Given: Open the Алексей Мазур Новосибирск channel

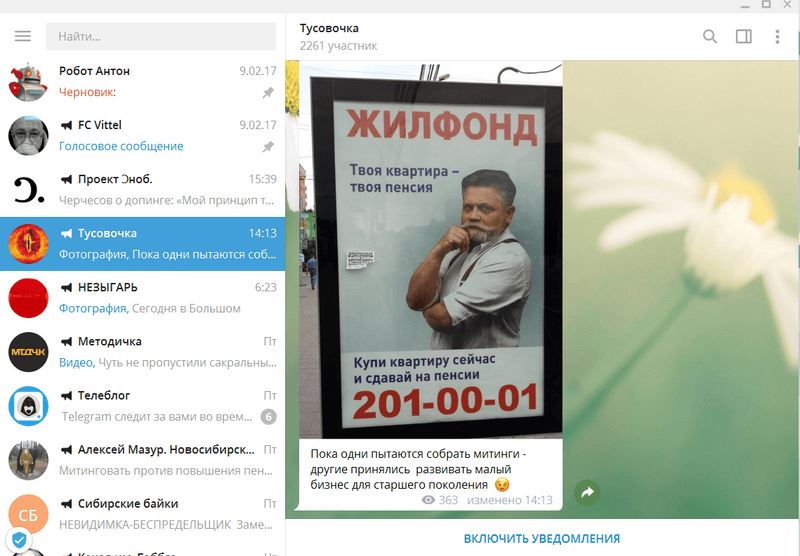Looking at the screenshot, I should pos(142,460).
